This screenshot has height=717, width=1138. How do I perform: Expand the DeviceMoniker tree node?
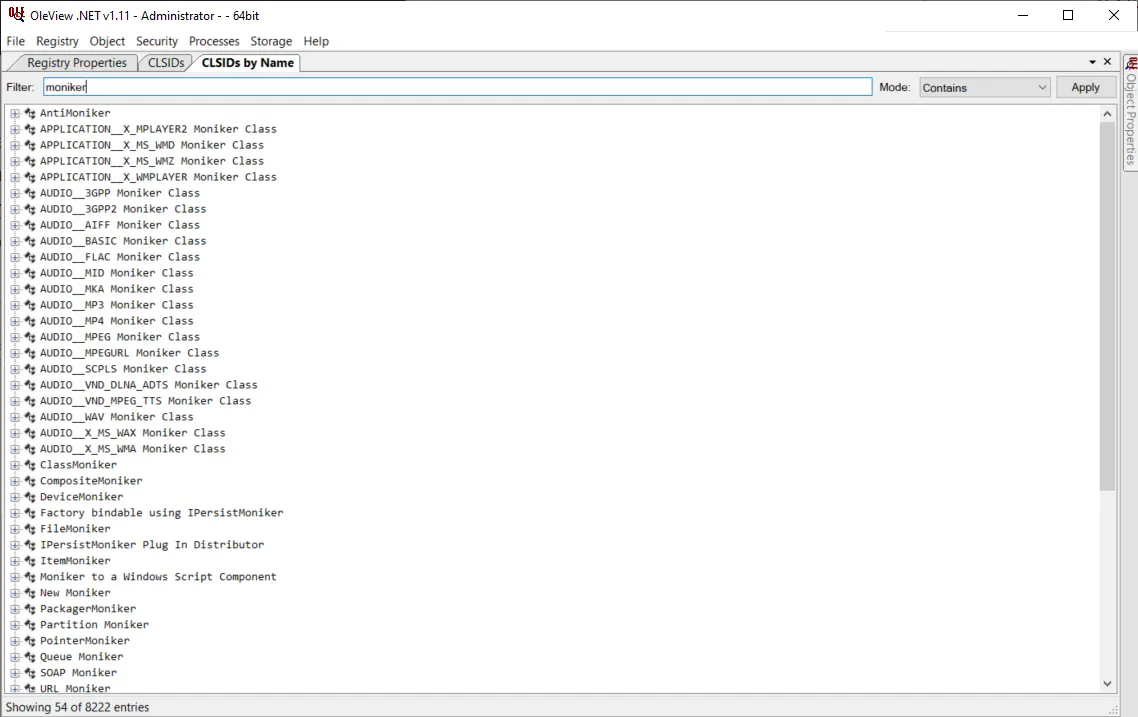pos(15,497)
